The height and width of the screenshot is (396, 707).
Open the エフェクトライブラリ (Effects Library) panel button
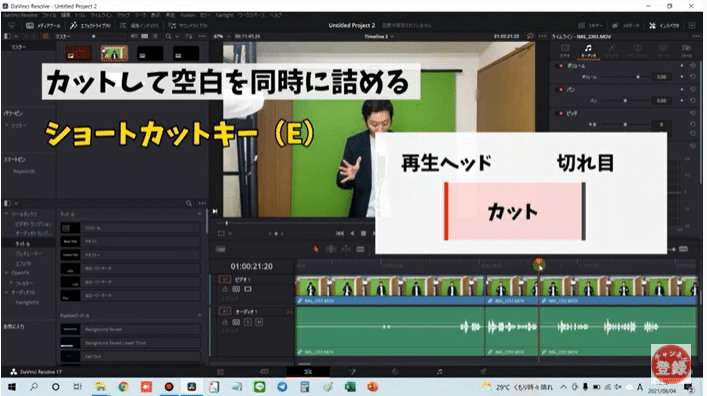pyautogui.click(x=91, y=26)
